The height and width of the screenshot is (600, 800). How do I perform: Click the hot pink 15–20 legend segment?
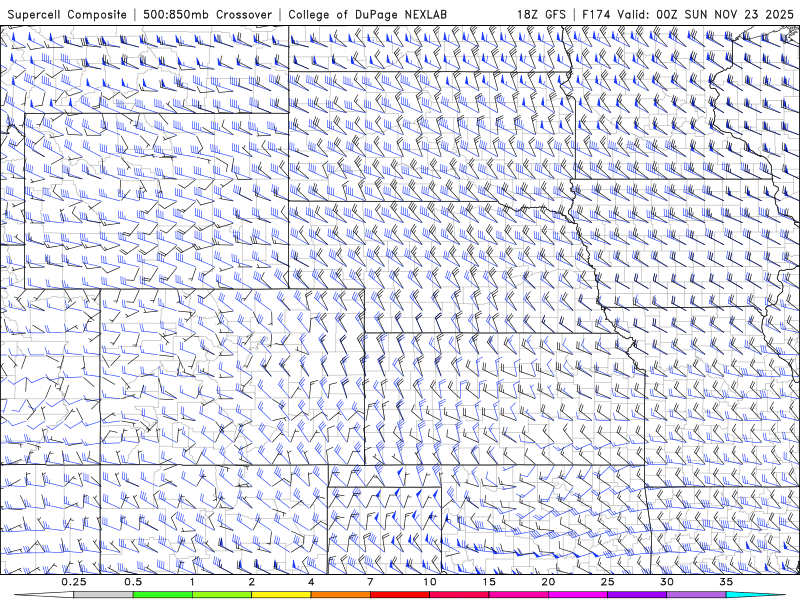click(518, 595)
